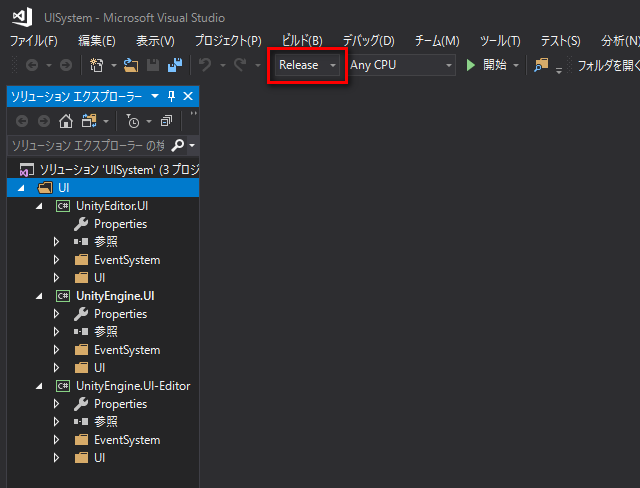Open the Pending Changes Filter dropdown arrow
This screenshot has width=640, height=488.
click(x=149, y=122)
